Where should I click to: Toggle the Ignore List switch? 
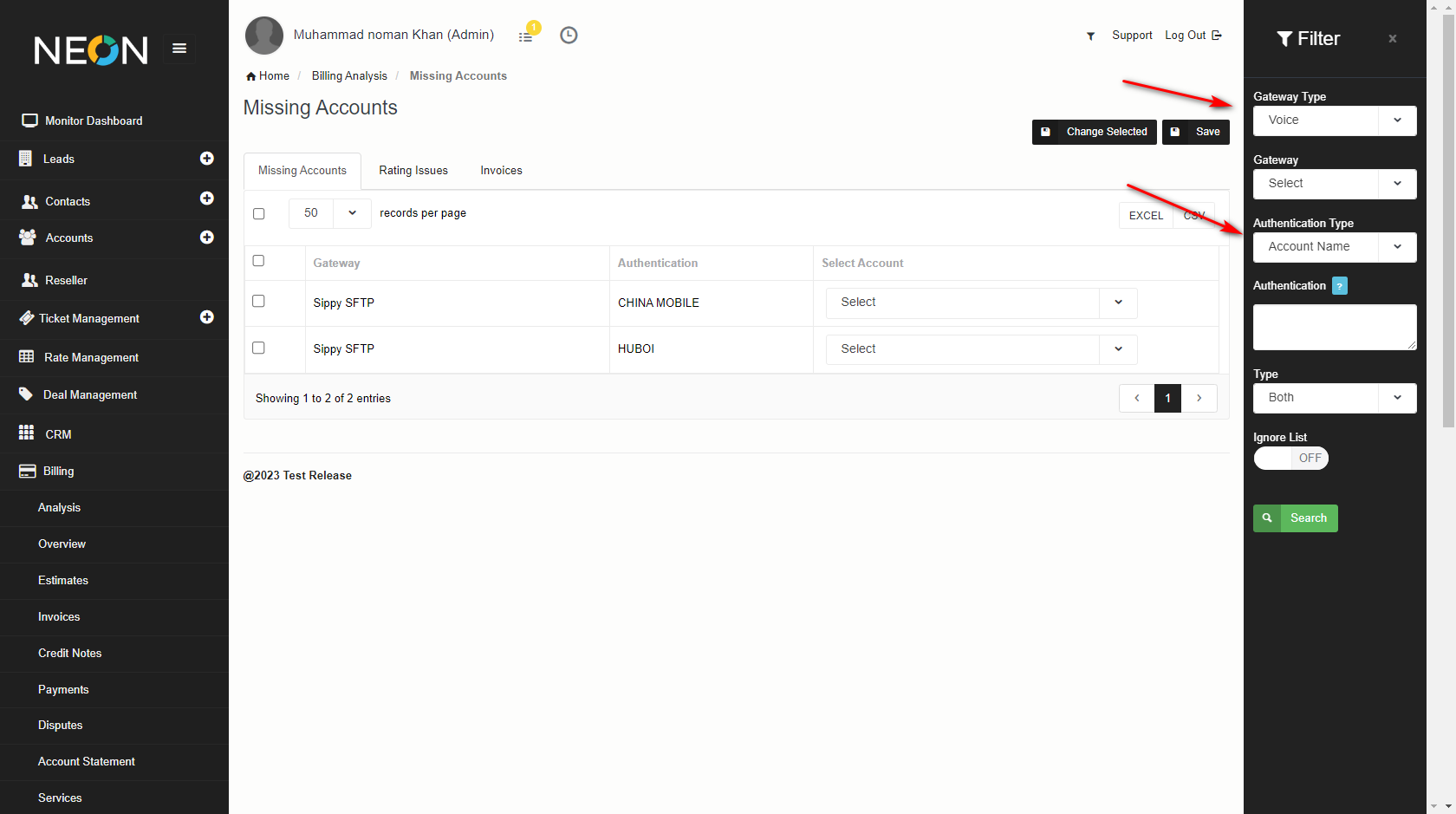(x=1290, y=458)
